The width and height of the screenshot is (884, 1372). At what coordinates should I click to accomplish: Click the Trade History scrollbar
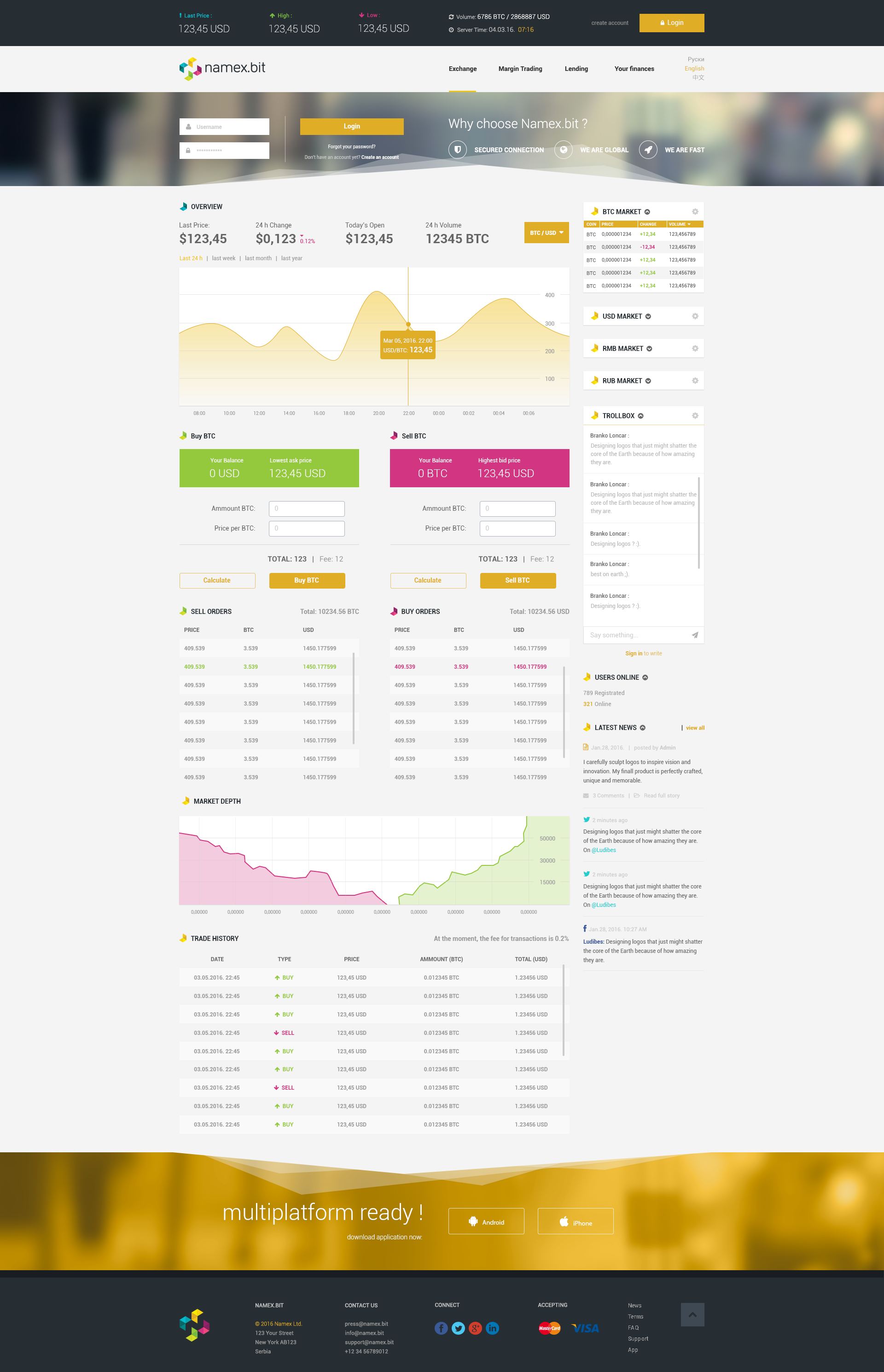[563, 1010]
